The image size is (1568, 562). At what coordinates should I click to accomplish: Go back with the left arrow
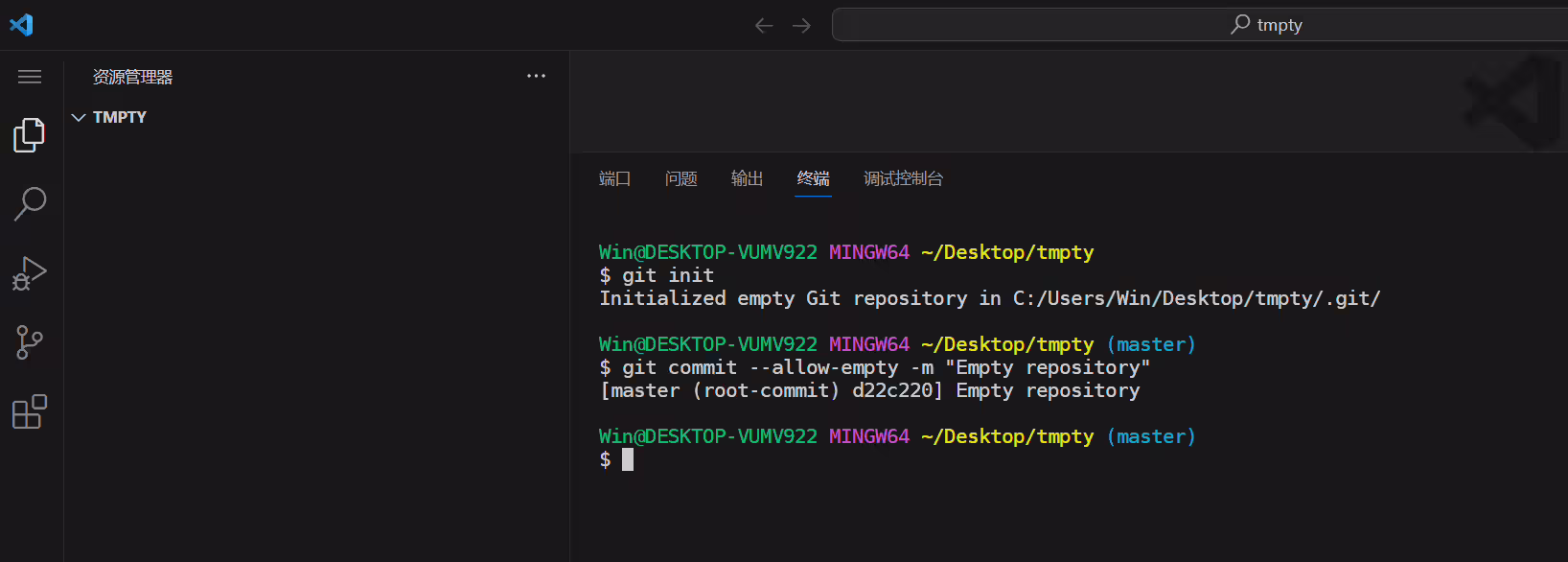tap(764, 26)
